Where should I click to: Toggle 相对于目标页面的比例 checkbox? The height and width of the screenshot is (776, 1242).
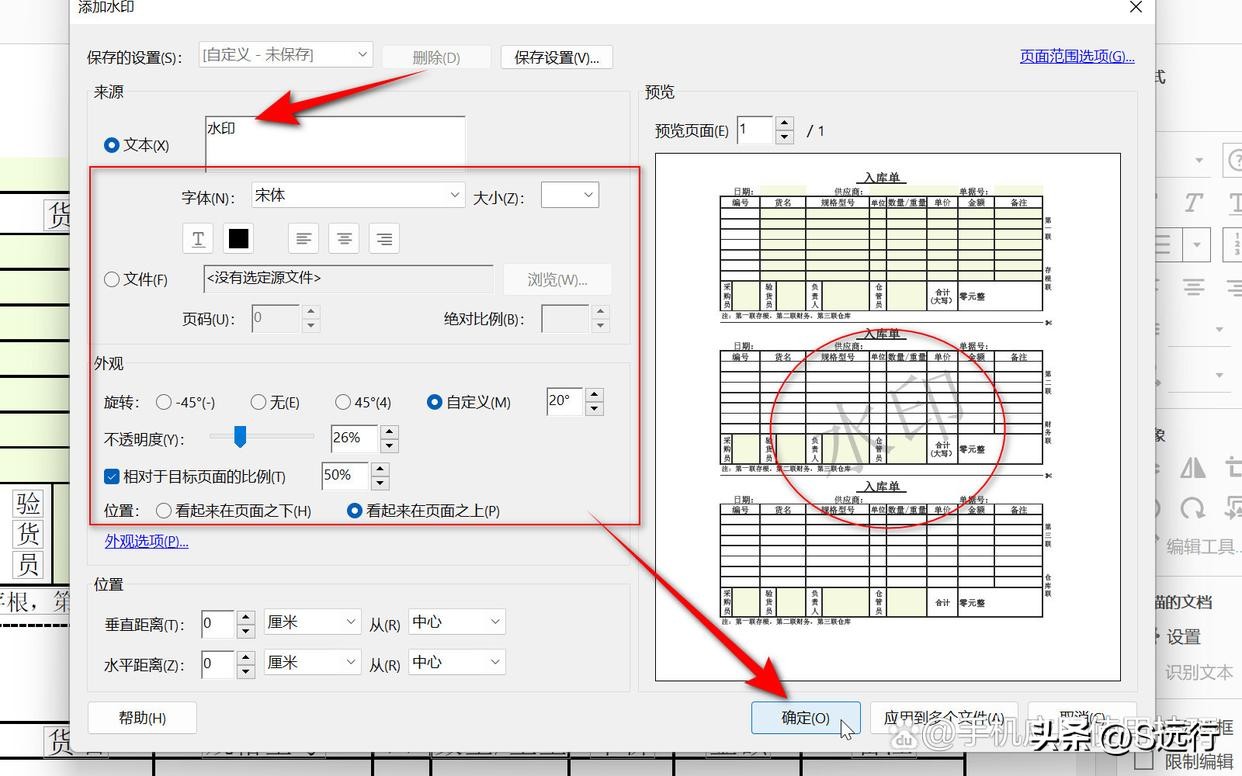point(112,476)
